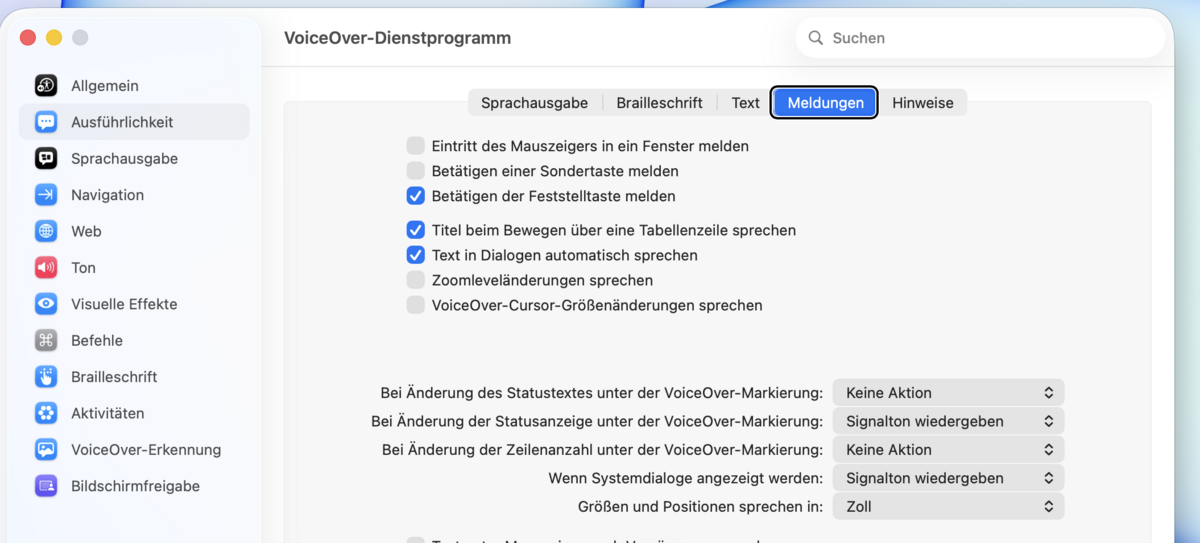1200x543 pixels.
Task: Select the VoiceOver-Erkennung category label
Action: pos(146,450)
